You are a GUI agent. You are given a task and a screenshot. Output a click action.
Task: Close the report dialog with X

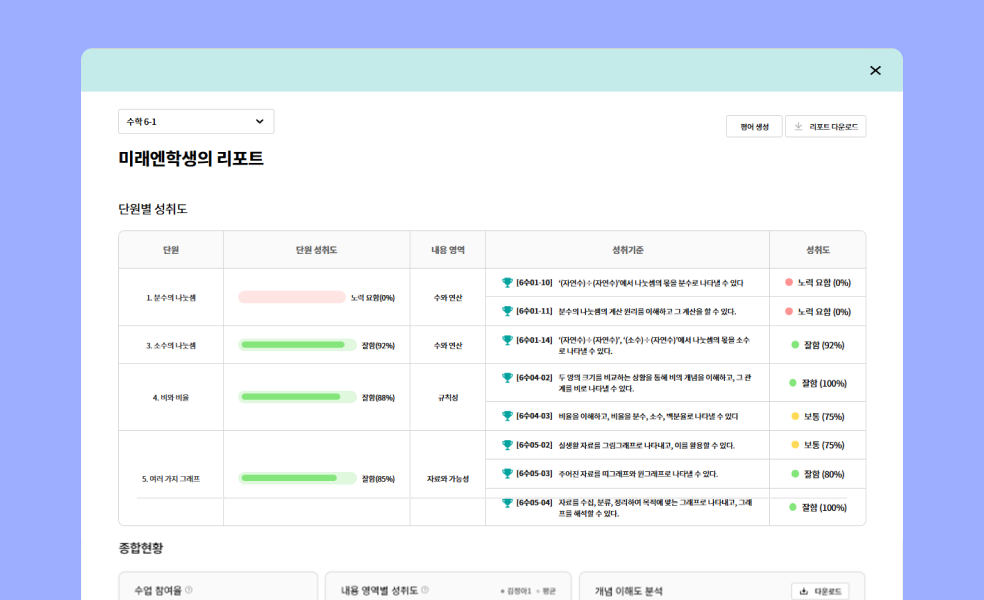875,70
